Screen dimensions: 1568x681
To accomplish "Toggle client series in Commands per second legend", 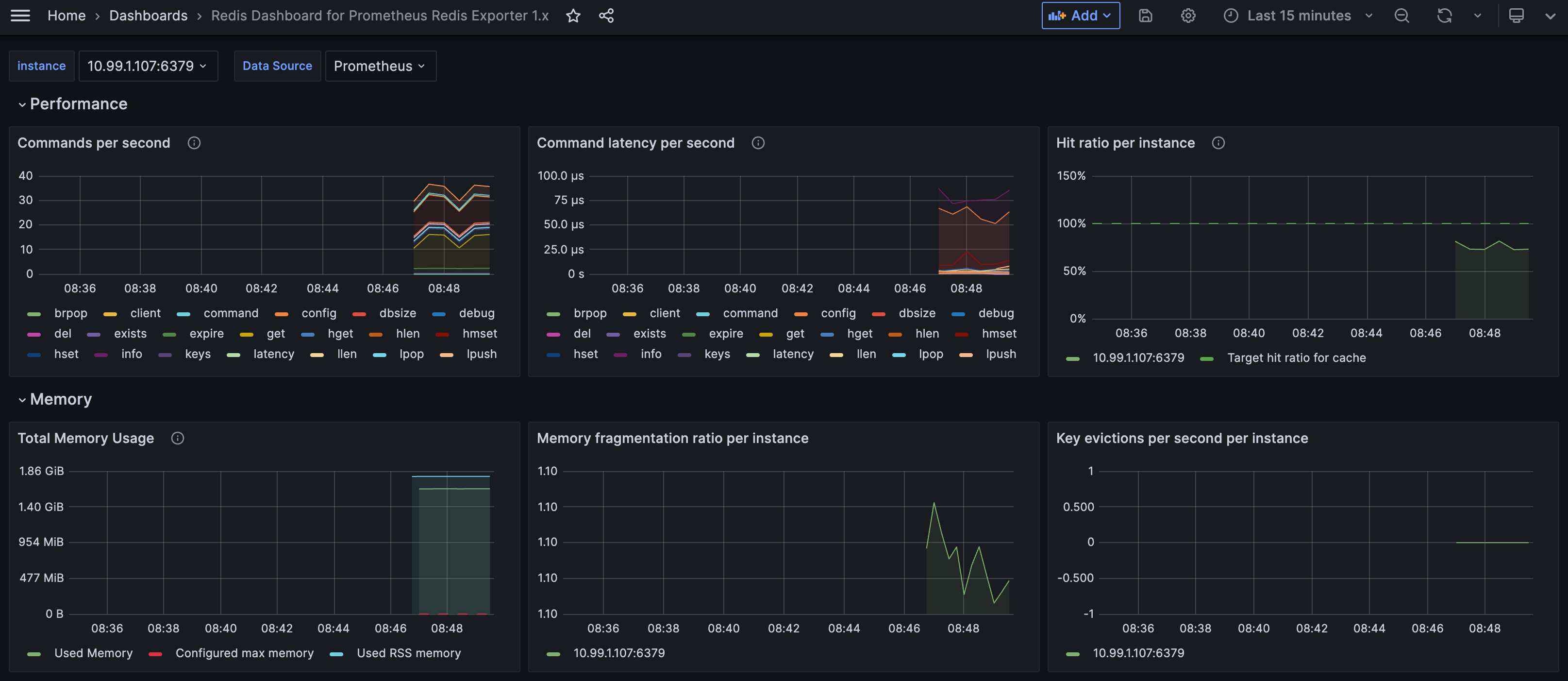I will pos(146,314).
